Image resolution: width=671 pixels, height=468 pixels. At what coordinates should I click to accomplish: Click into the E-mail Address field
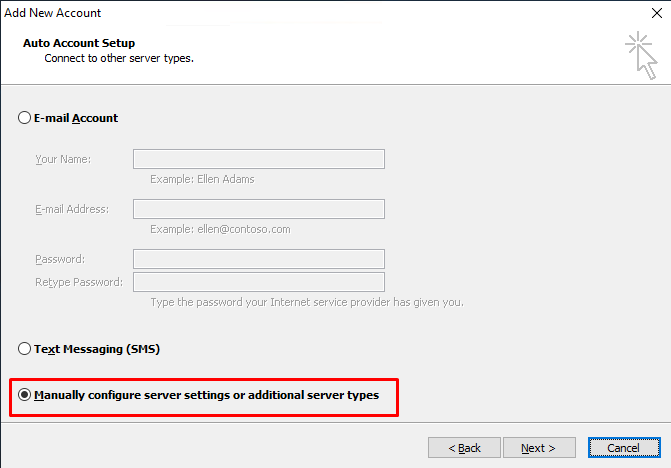[258, 209]
